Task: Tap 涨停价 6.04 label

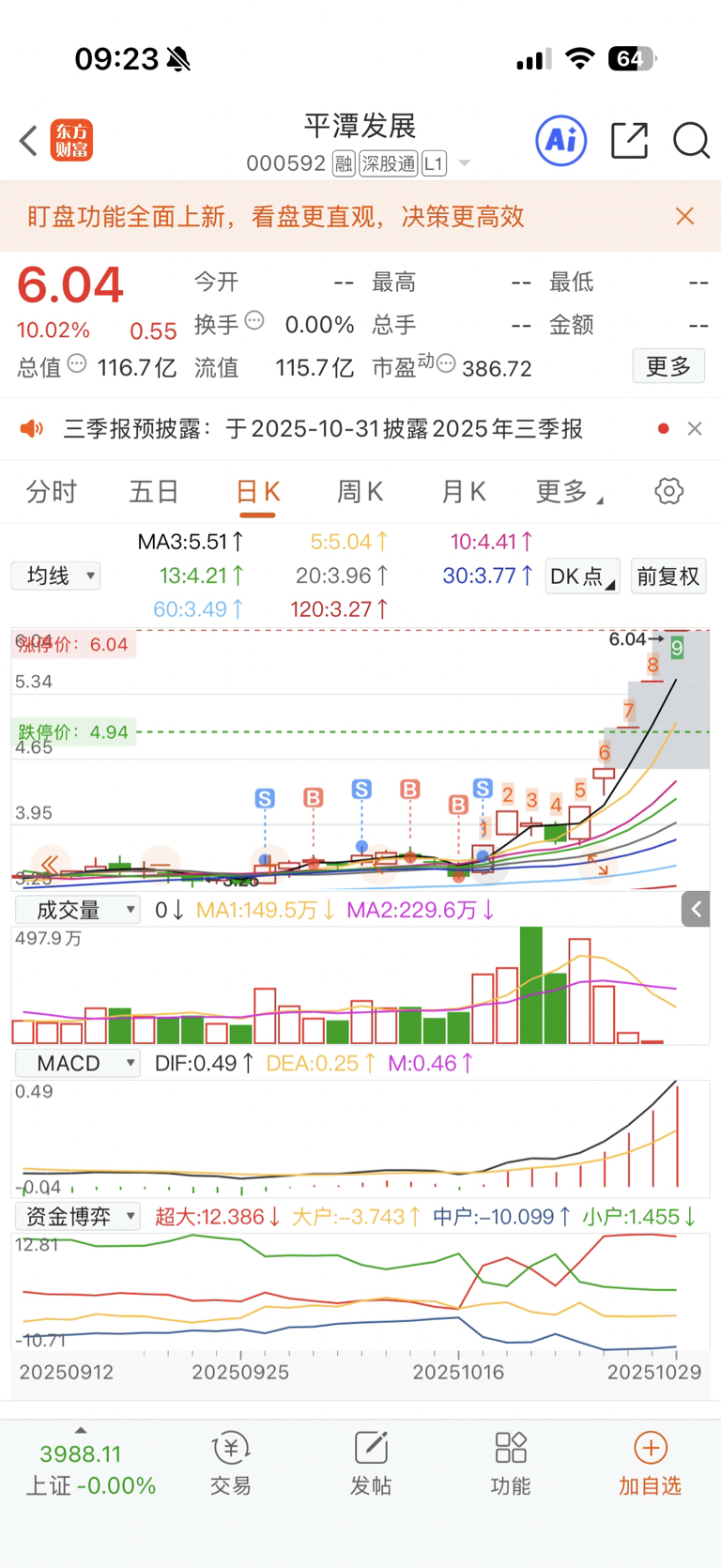Action: (x=73, y=644)
